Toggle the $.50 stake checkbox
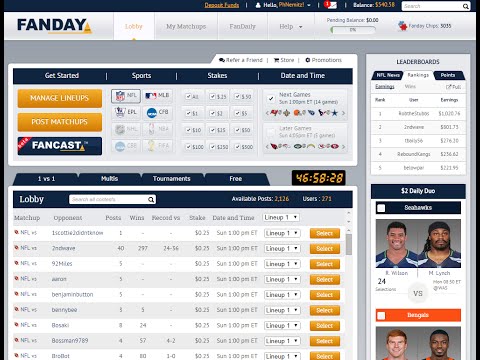The image size is (480, 360). coord(237,96)
